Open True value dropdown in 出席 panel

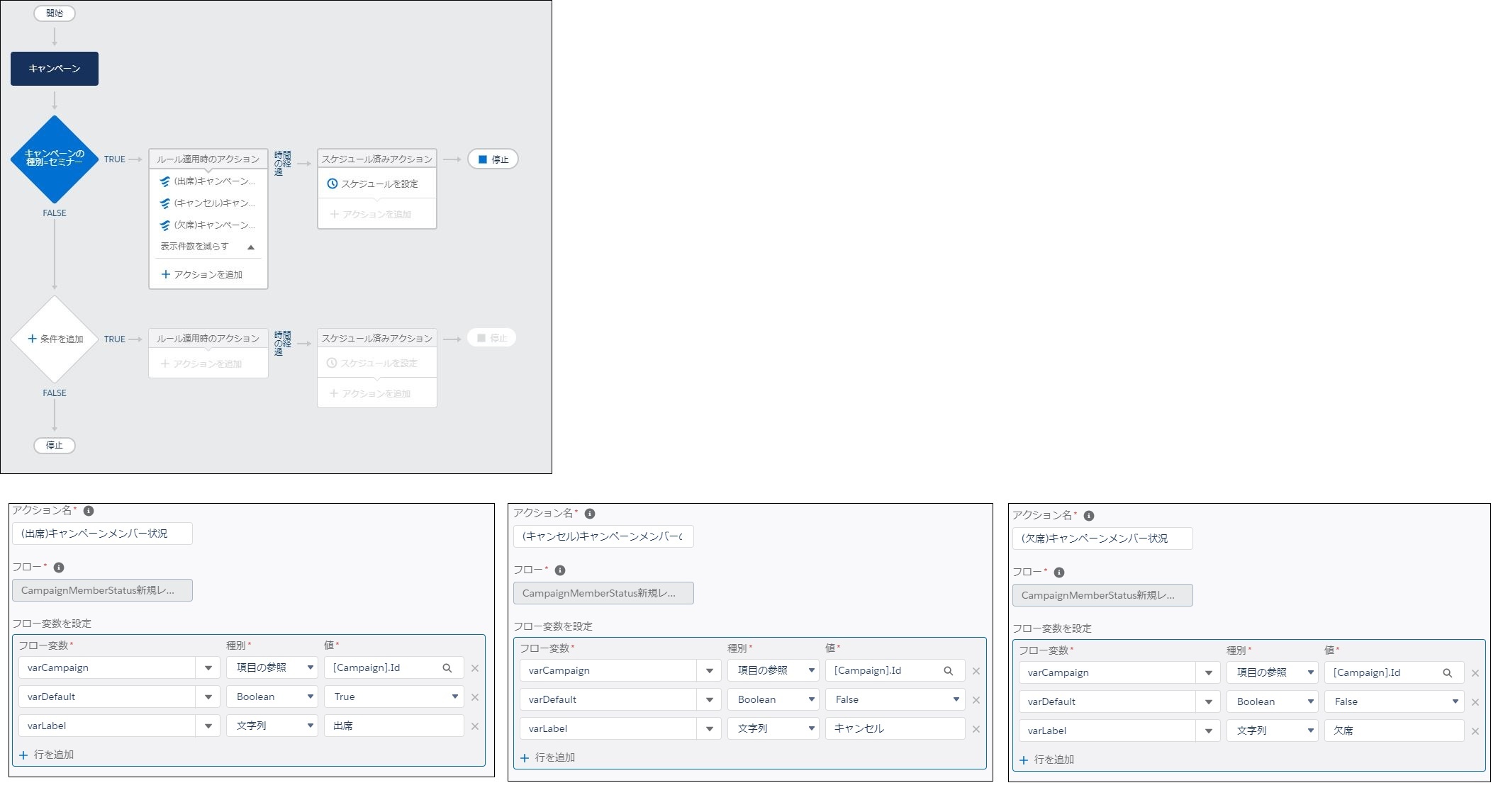click(454, 697)
